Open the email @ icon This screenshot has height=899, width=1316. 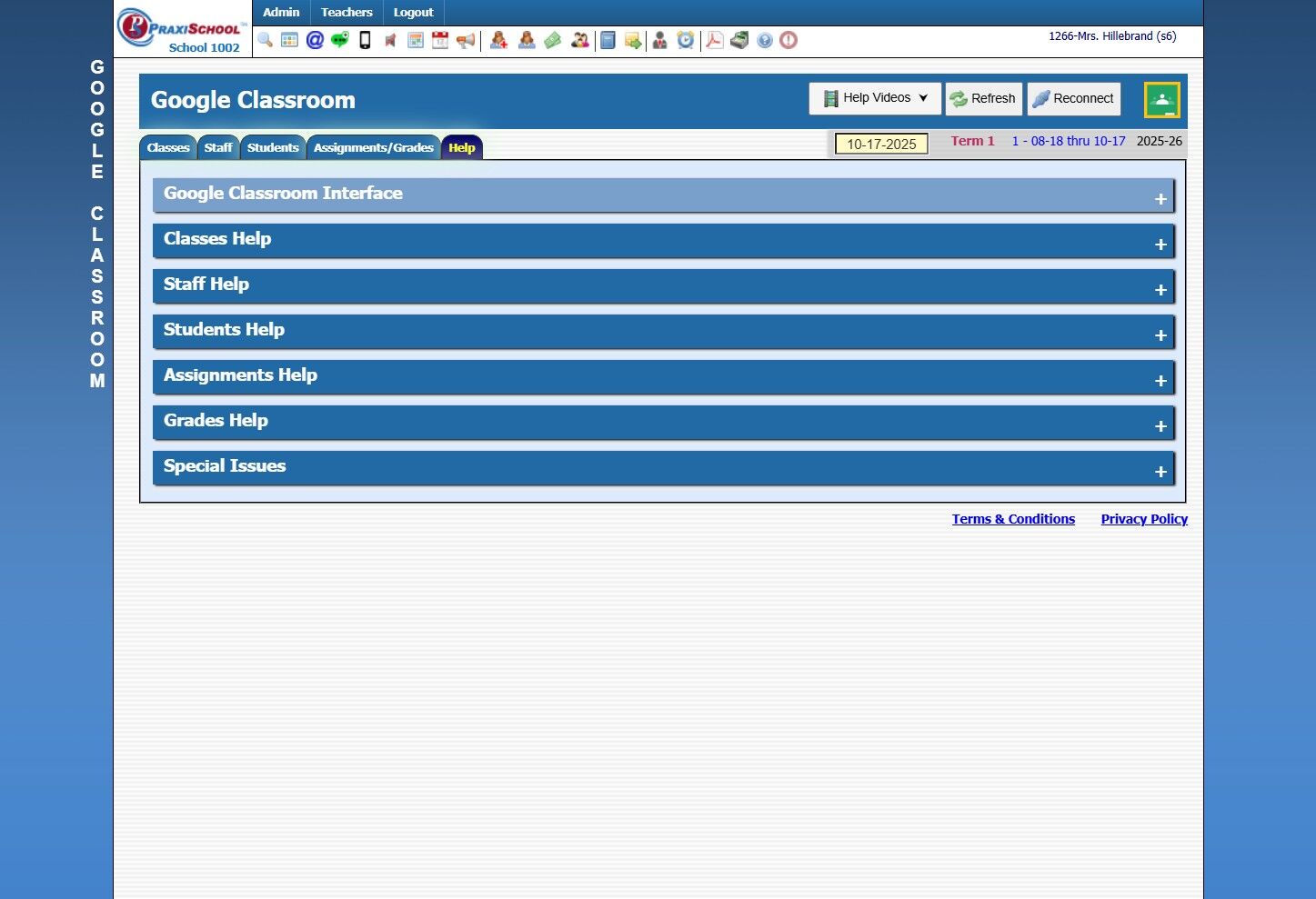[315, 40]
